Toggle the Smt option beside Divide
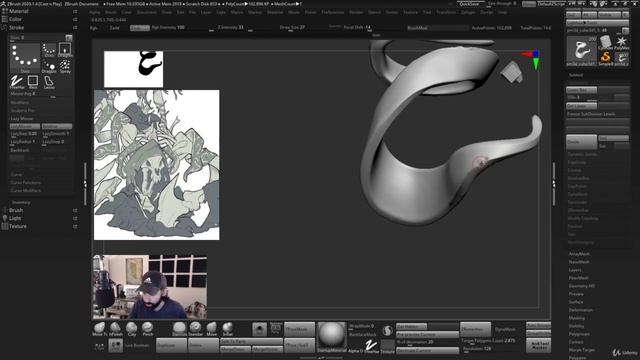The image size is (640, 360). point(613,138)
